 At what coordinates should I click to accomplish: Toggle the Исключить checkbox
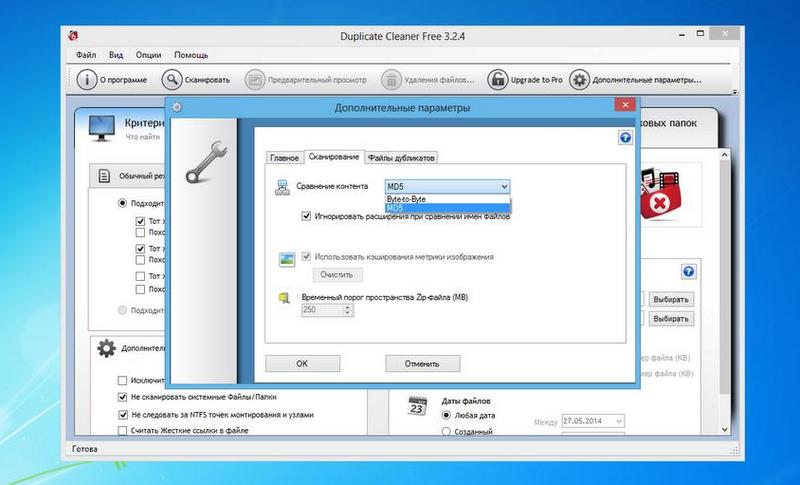tap(122, 380)
